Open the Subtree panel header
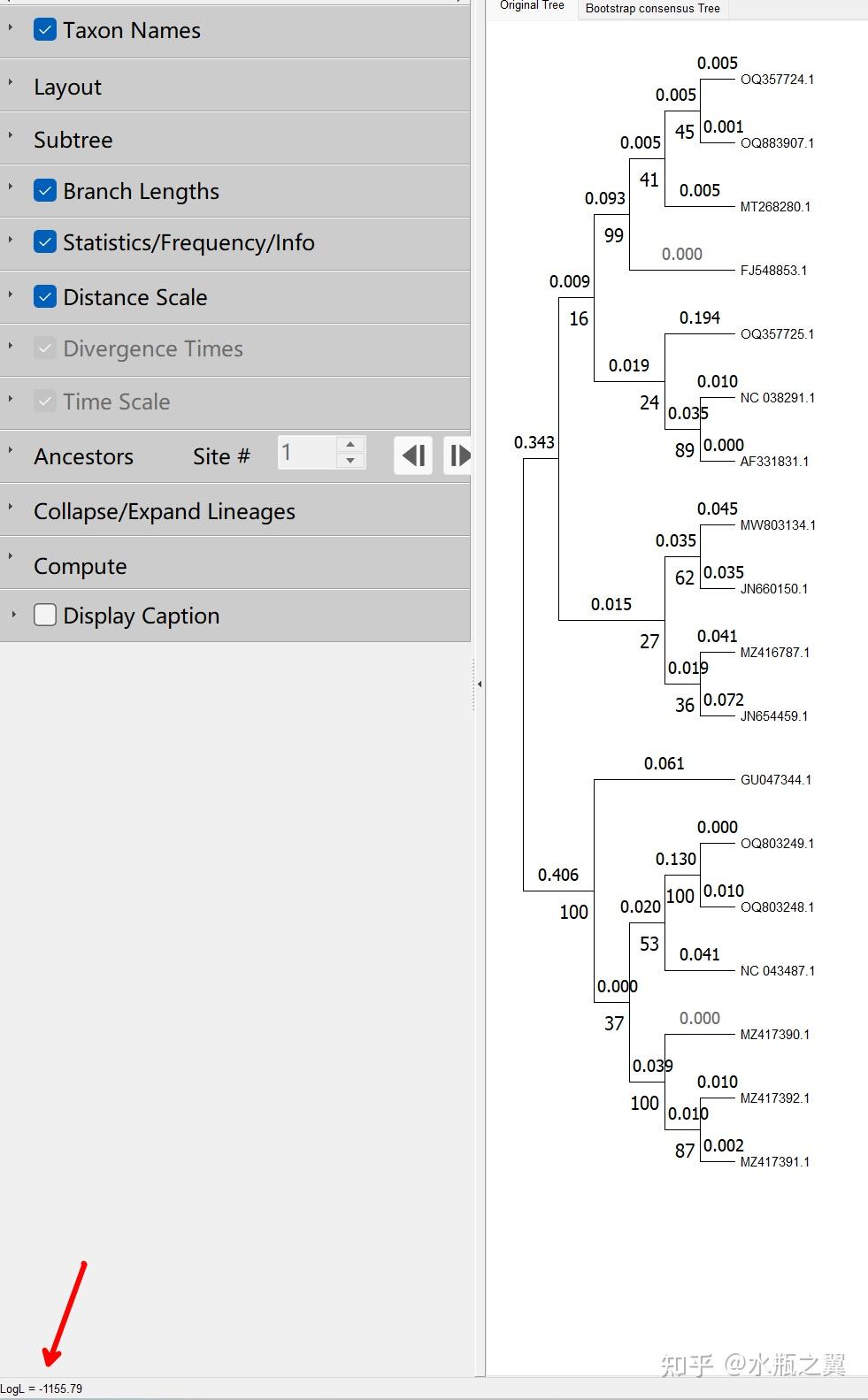The width and height of the screenshot is (868, 1400). [234, 139]
